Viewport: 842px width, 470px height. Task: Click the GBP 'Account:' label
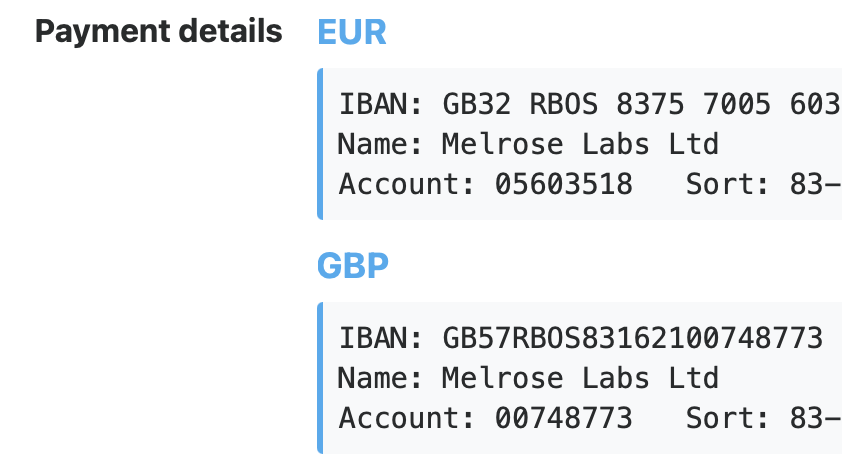click(x=407, y=418)
